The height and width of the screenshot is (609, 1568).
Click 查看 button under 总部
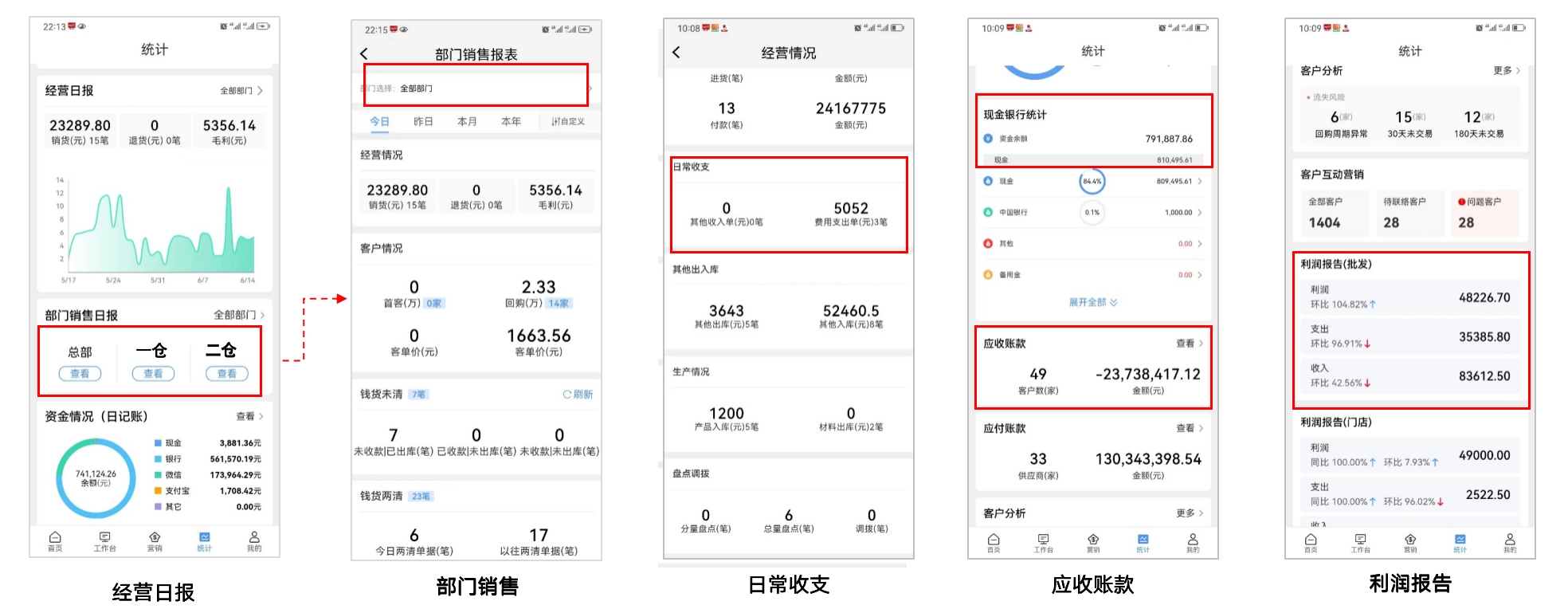(x=80, y=374)
